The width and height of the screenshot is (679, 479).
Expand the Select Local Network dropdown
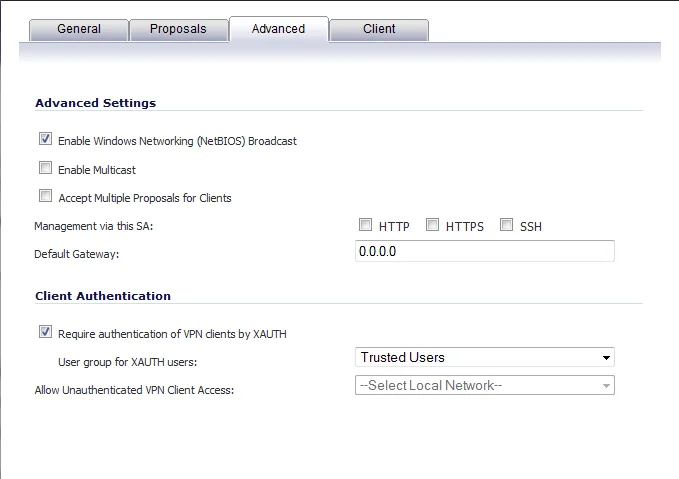coord(484,386)
